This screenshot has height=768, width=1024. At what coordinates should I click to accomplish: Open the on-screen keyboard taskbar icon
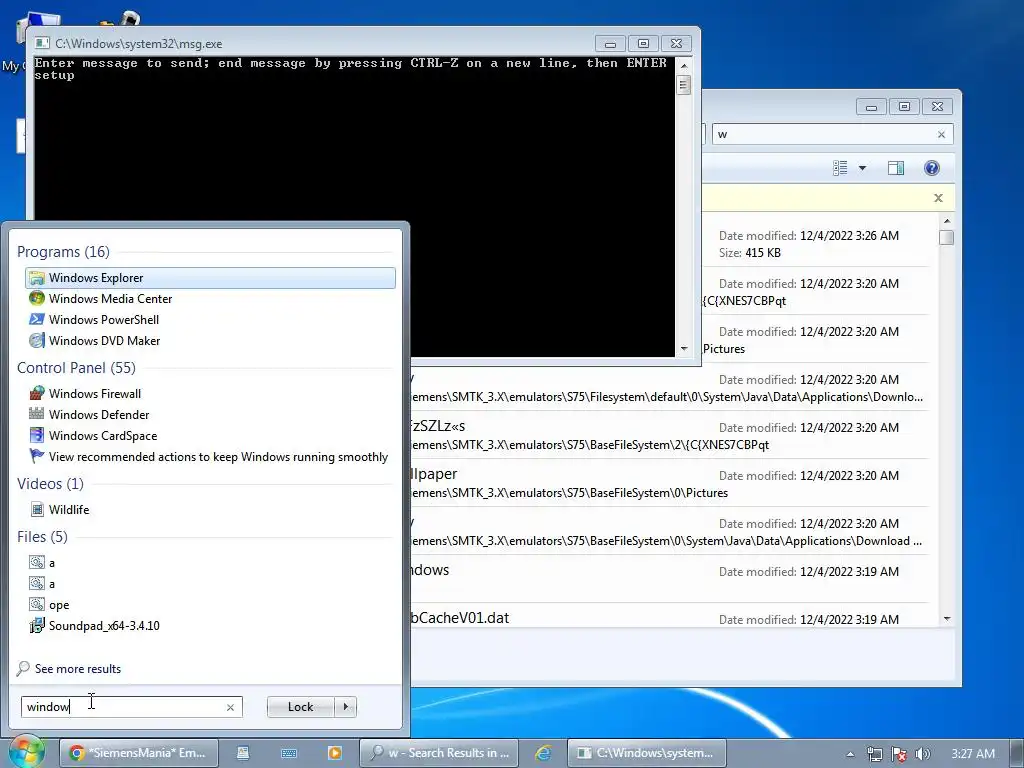(289, 753)
